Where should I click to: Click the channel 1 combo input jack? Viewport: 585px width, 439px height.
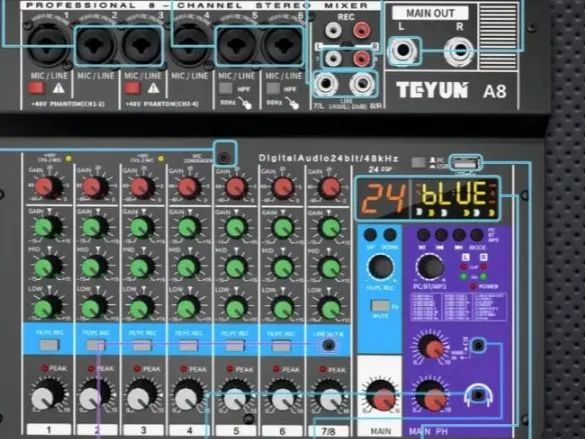pos(48,44)
